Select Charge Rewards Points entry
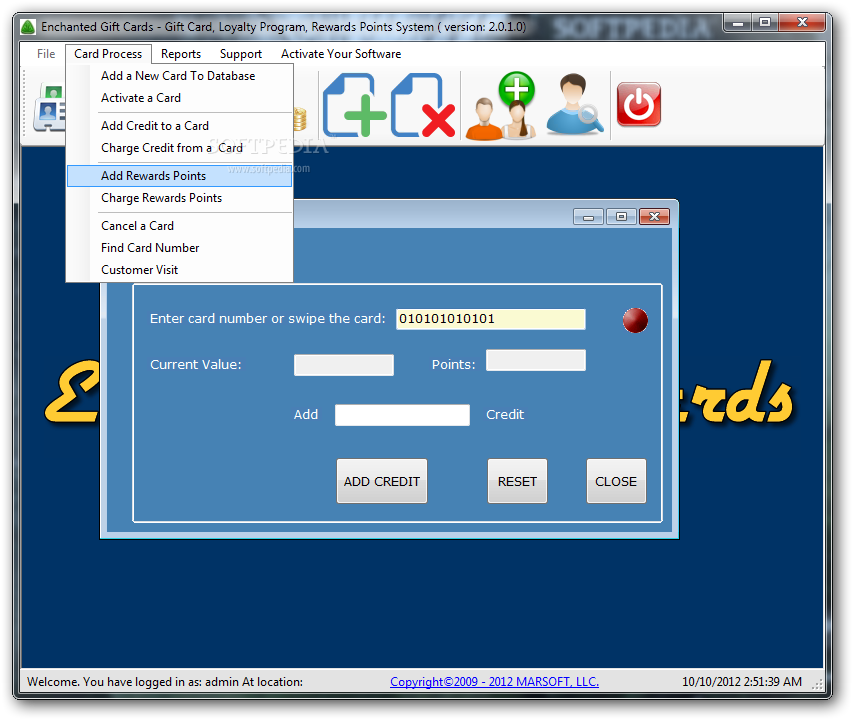Image resolution: width=853 pixels, height=720 pixels. pos(179,198)
